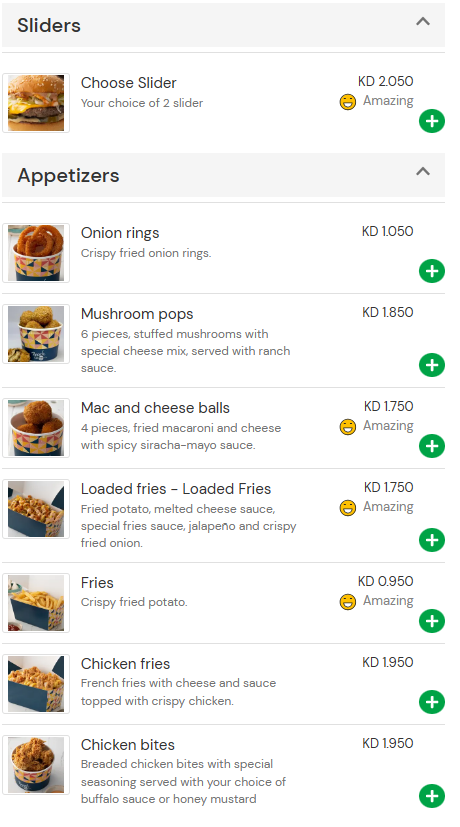Open the Chicken fries item title

[126, 663]
